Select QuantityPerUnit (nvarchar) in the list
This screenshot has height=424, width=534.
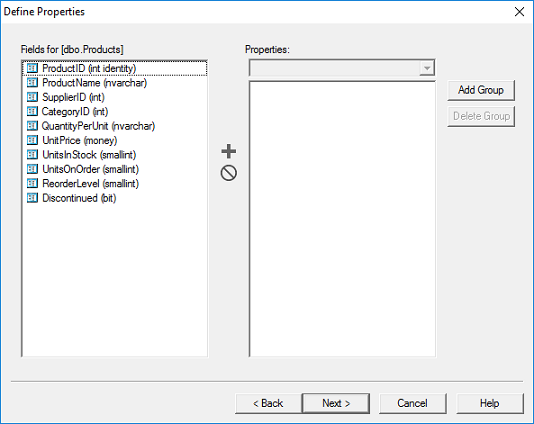tap(98, 126)
